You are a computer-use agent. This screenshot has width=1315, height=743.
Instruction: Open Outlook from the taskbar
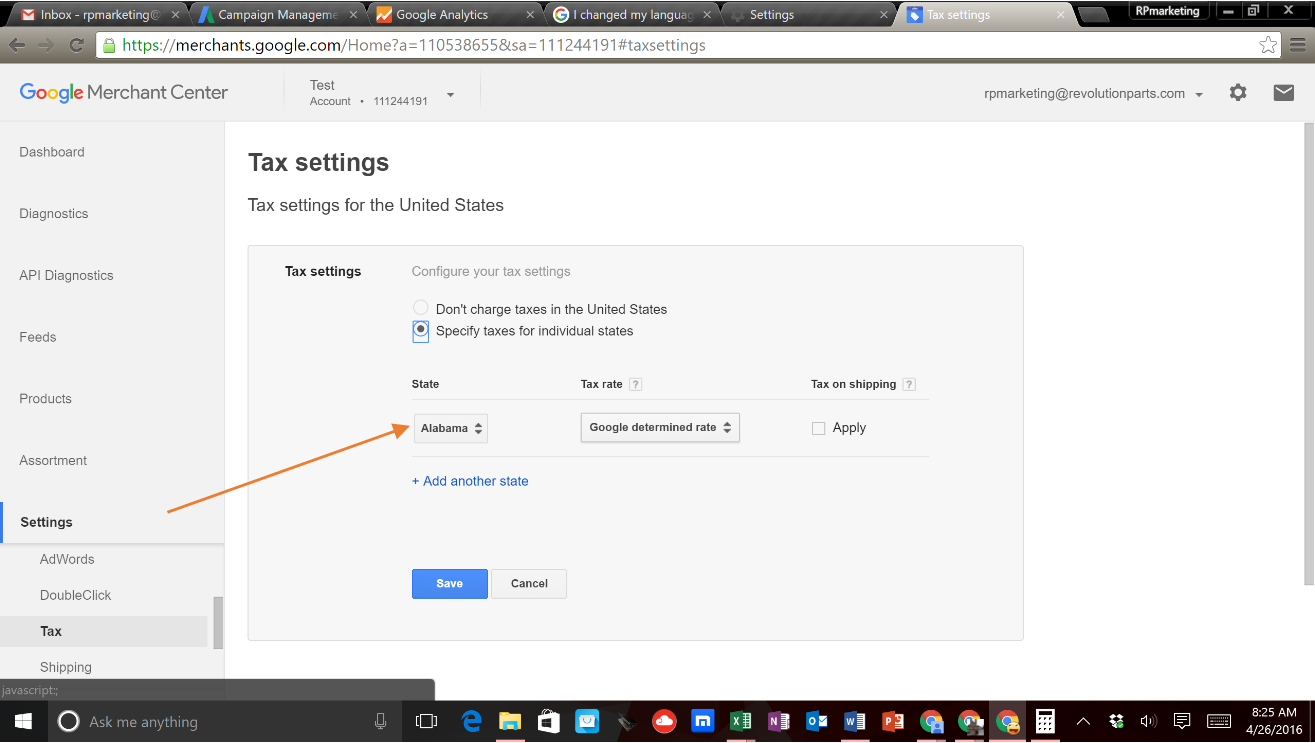pos(817,721)
